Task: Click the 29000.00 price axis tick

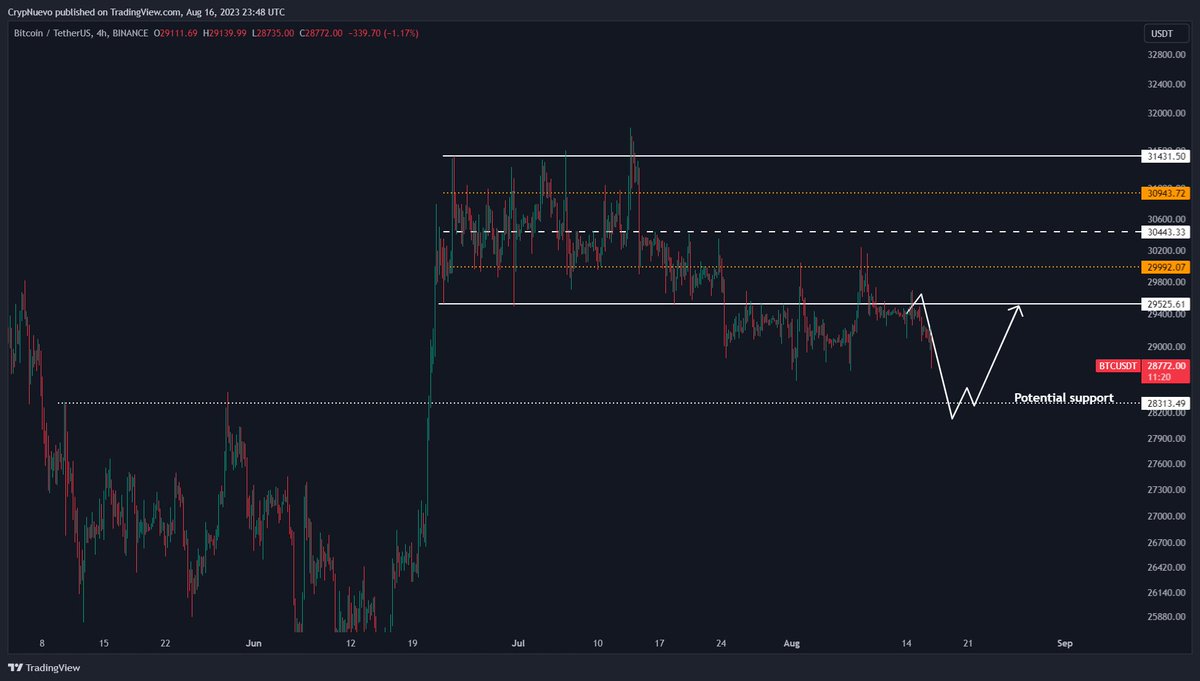Action: (1167, 345)
